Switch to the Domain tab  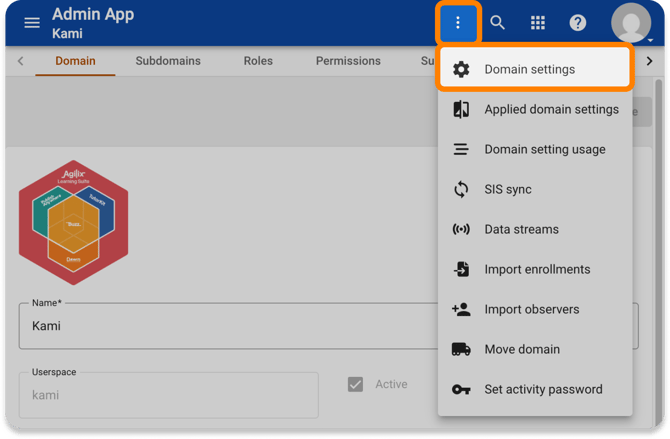[75, 61]
